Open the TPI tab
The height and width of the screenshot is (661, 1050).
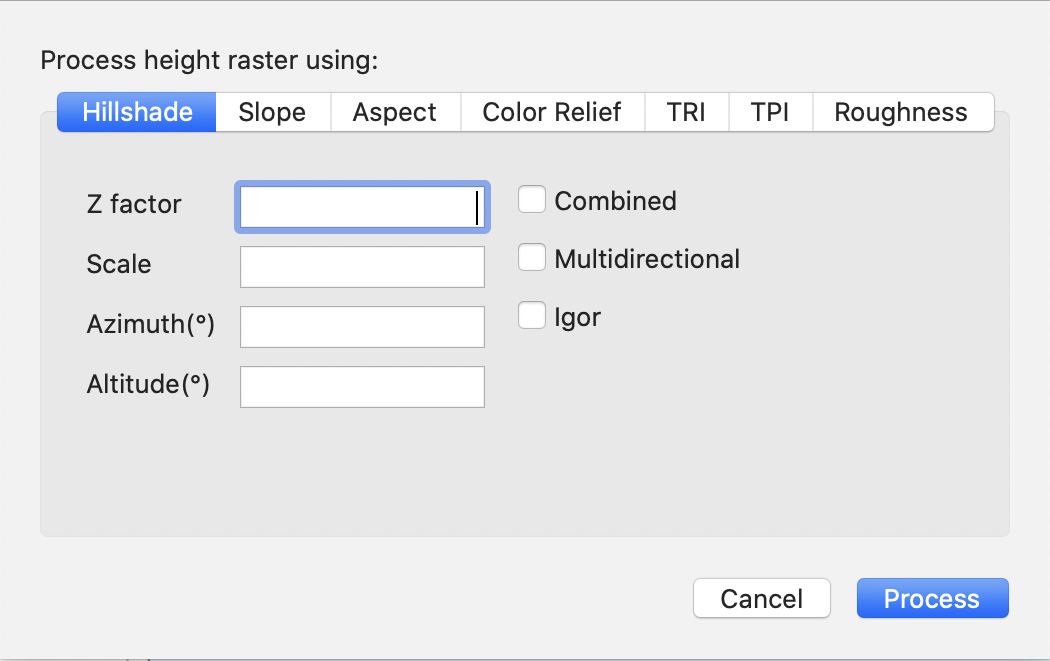pyautogui.click(x=770, y=112)
